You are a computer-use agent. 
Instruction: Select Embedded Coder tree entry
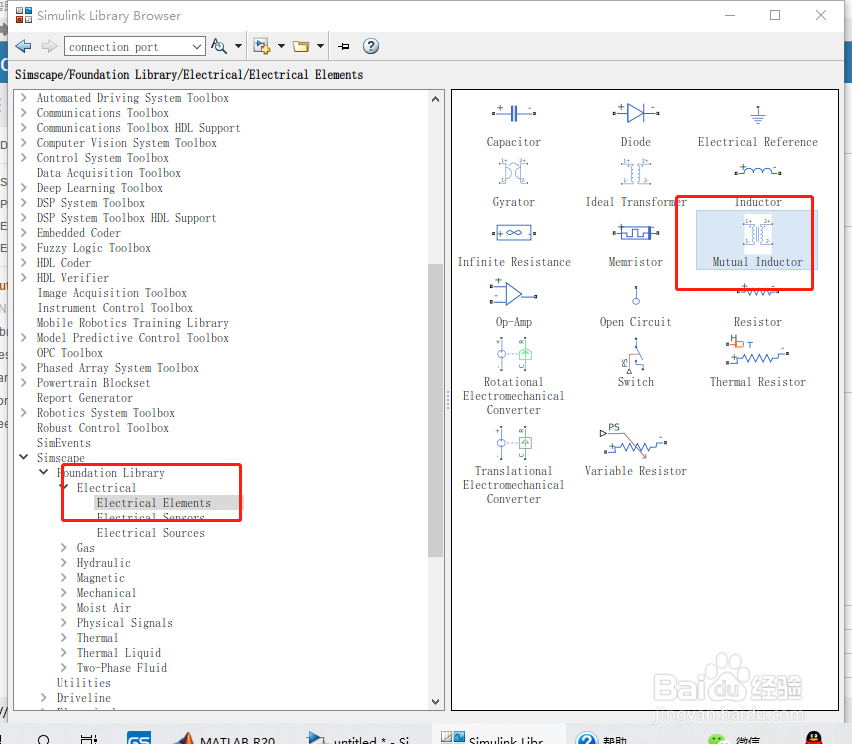point(79,233)
